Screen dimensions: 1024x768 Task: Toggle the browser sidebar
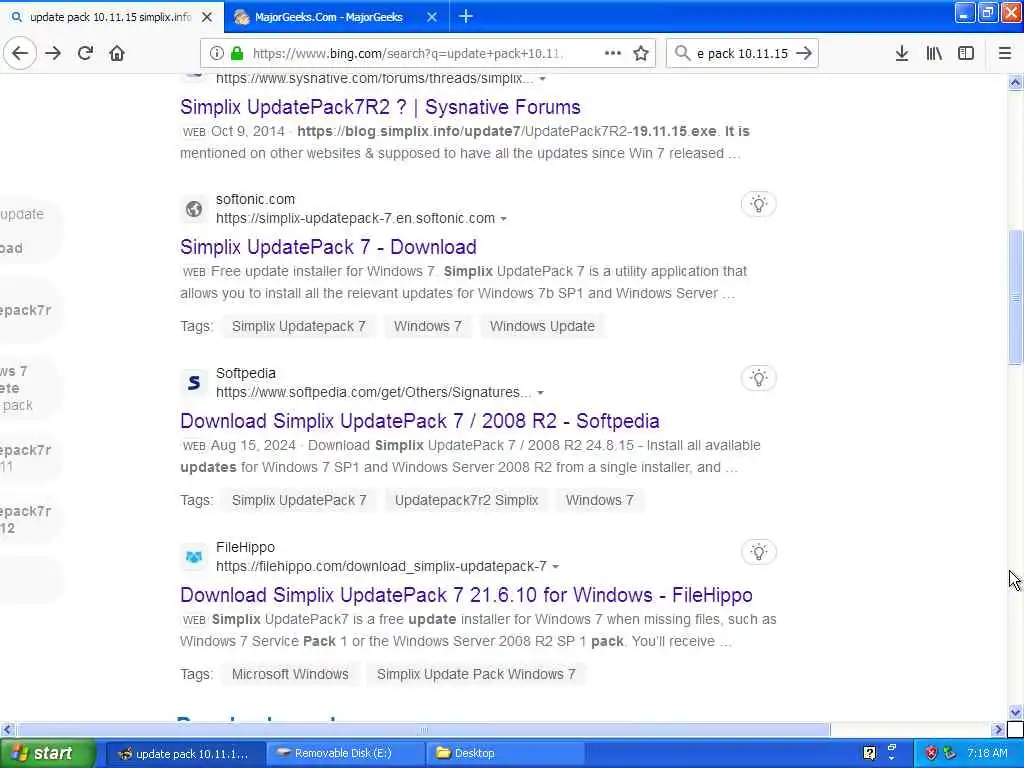[x=966, y=54]
